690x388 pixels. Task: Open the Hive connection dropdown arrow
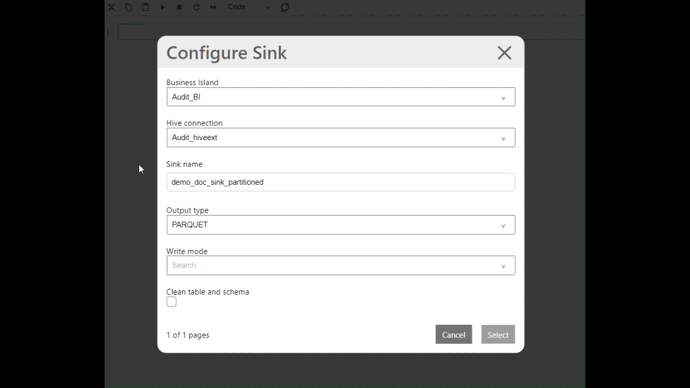[x=503, y=138]
